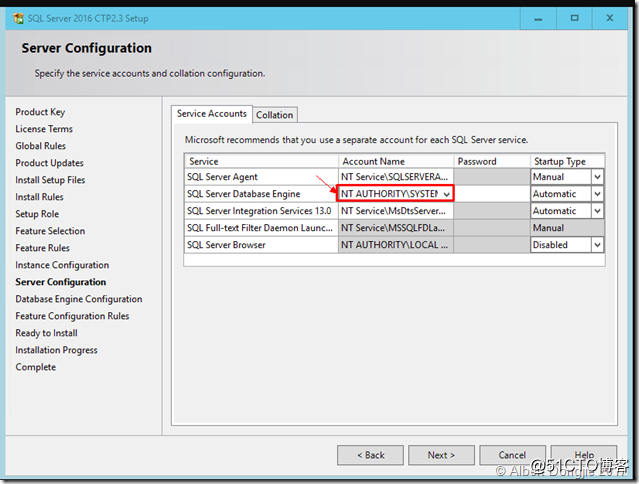Click Feature Selection step in sidebar
The image size is (639, 484).
pos(50,231)
